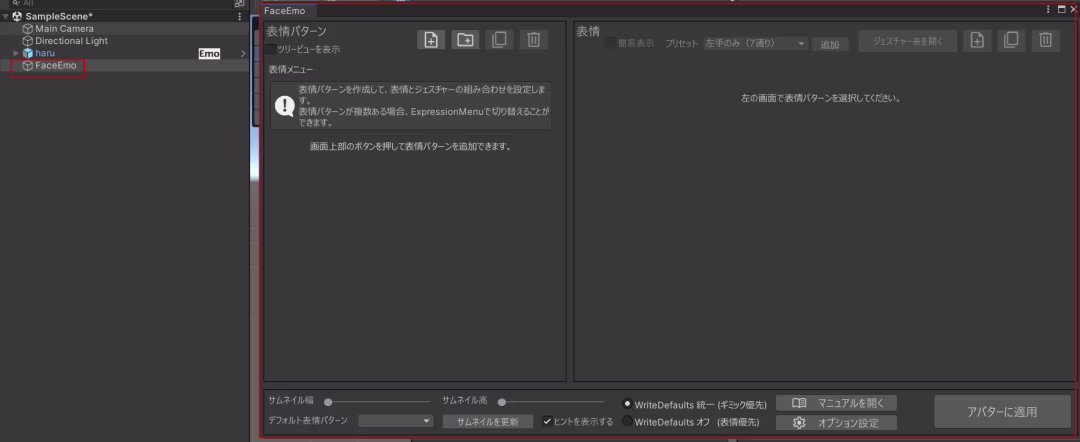The image size is (1080, 442).
Task: Open the option settings button
Action: click(x=836, y=423)
